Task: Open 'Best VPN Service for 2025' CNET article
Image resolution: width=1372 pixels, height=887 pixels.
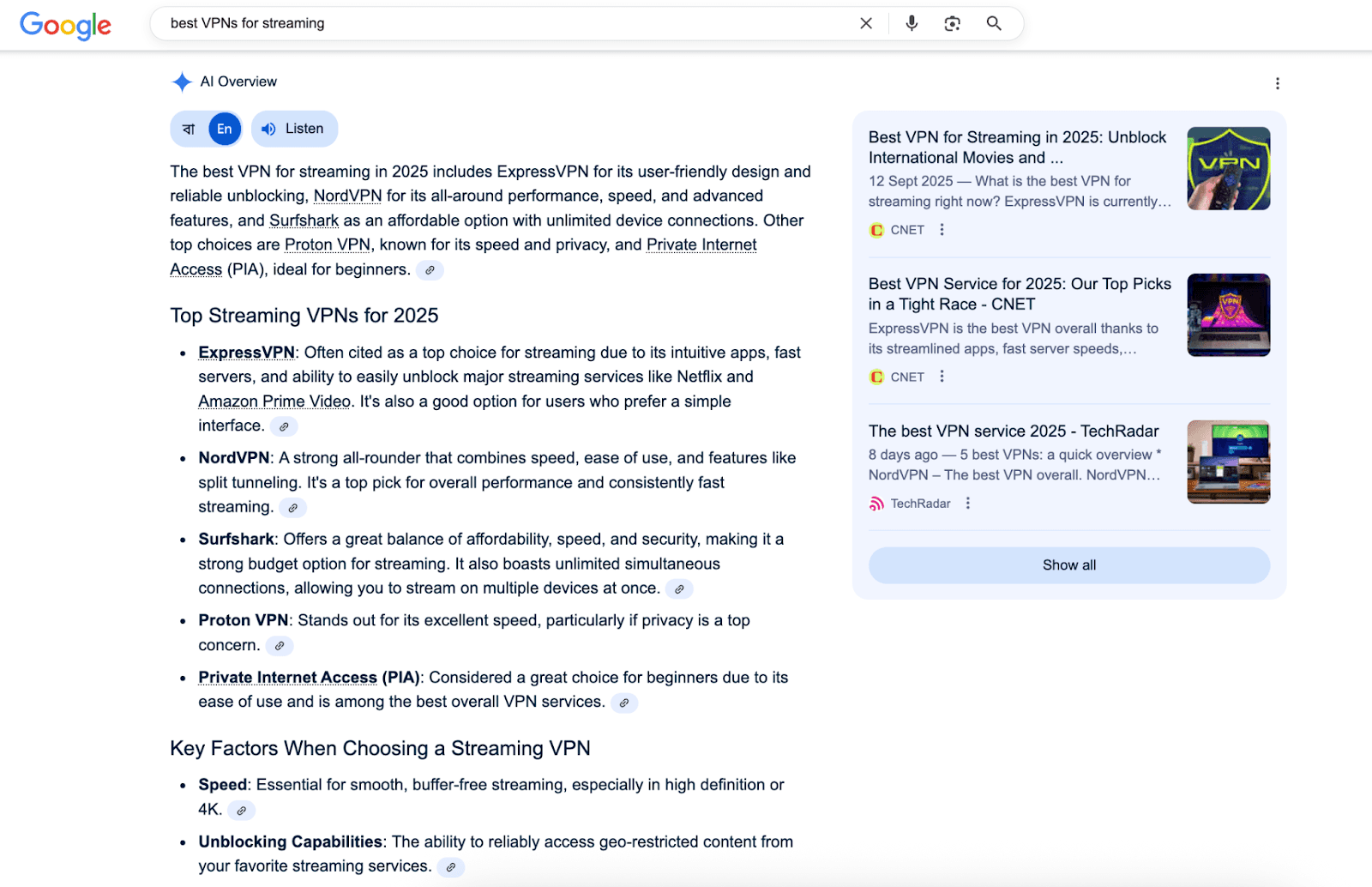Action: pos(1020,294)
